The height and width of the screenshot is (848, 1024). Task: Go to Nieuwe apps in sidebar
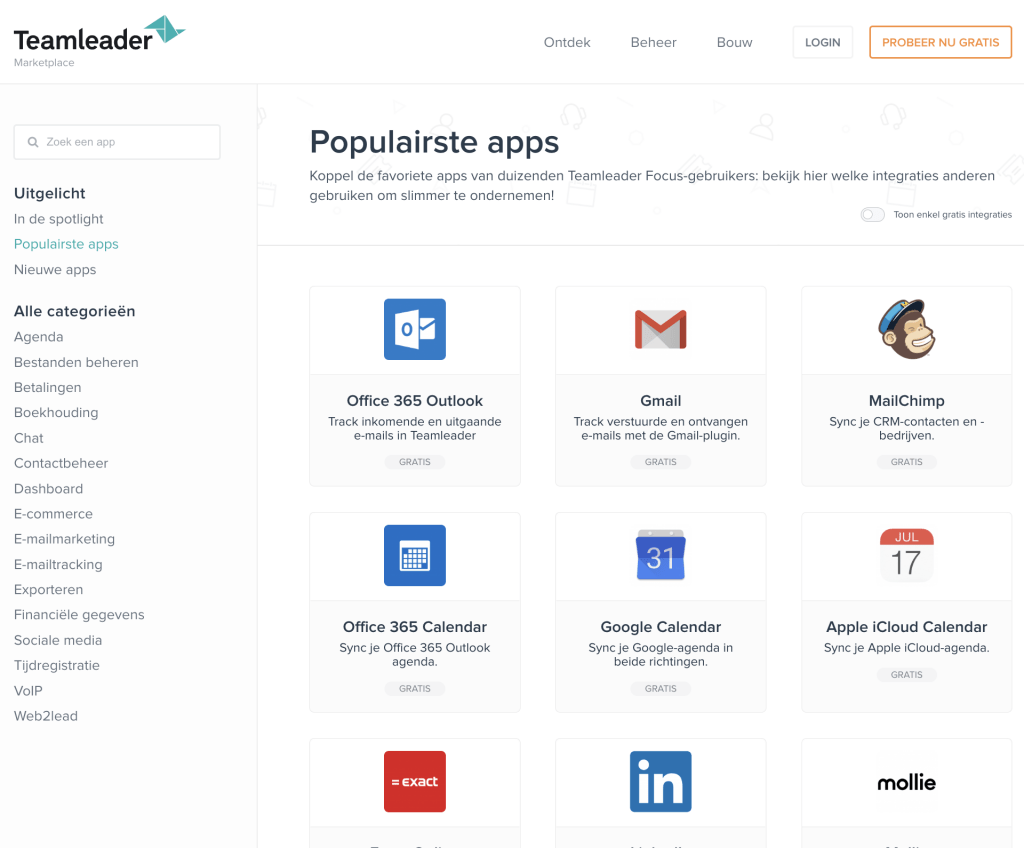(x=55, y=270)
